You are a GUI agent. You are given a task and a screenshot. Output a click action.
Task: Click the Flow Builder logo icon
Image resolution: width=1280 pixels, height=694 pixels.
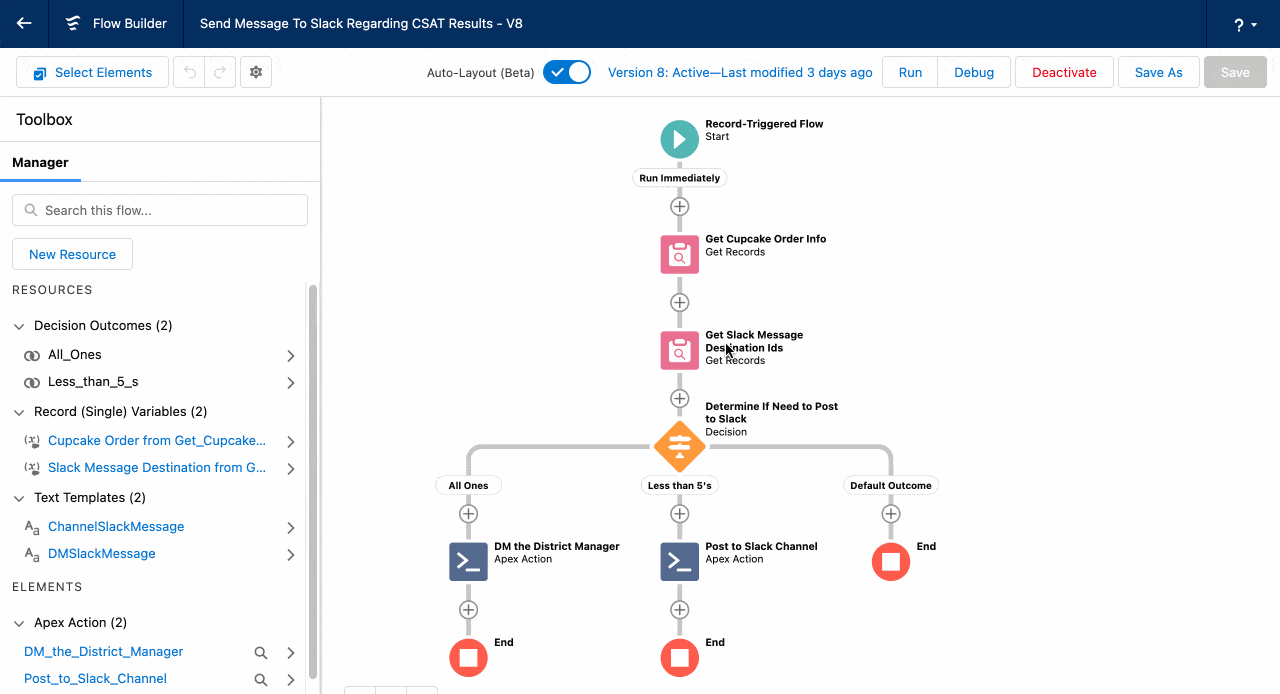[x=73, y=24]
